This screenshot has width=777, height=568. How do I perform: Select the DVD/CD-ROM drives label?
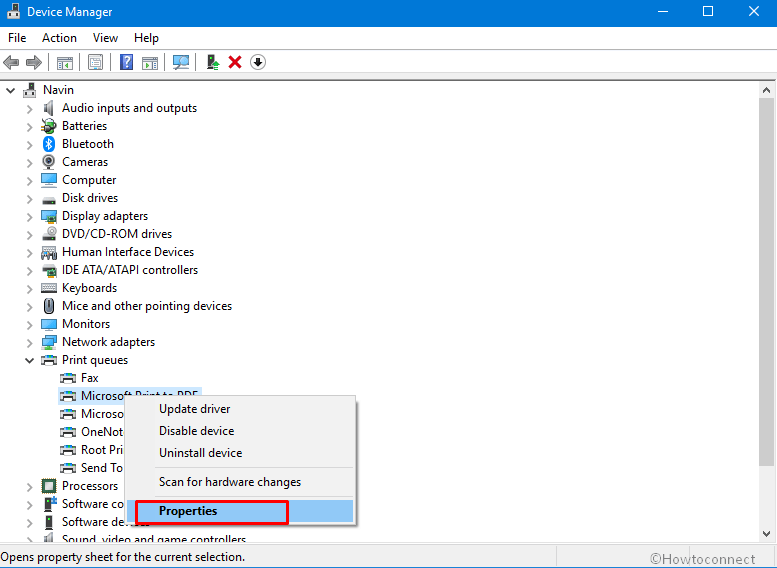click(117, 234)
